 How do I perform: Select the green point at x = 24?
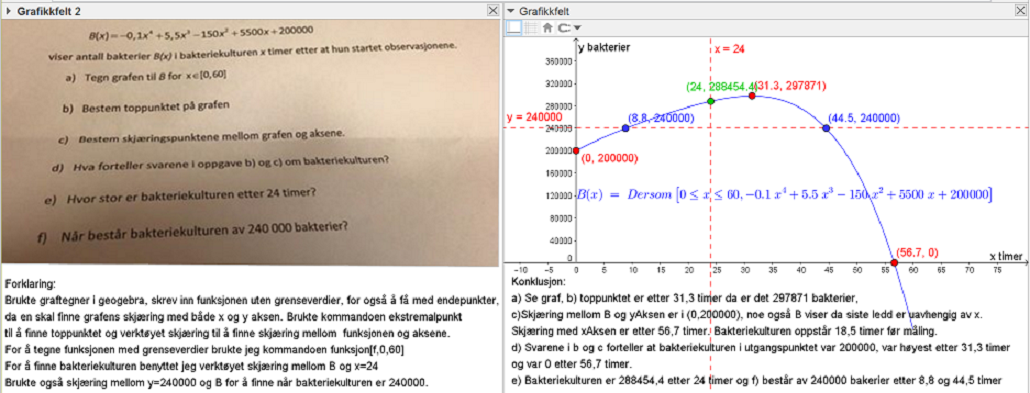pos(711,101)
